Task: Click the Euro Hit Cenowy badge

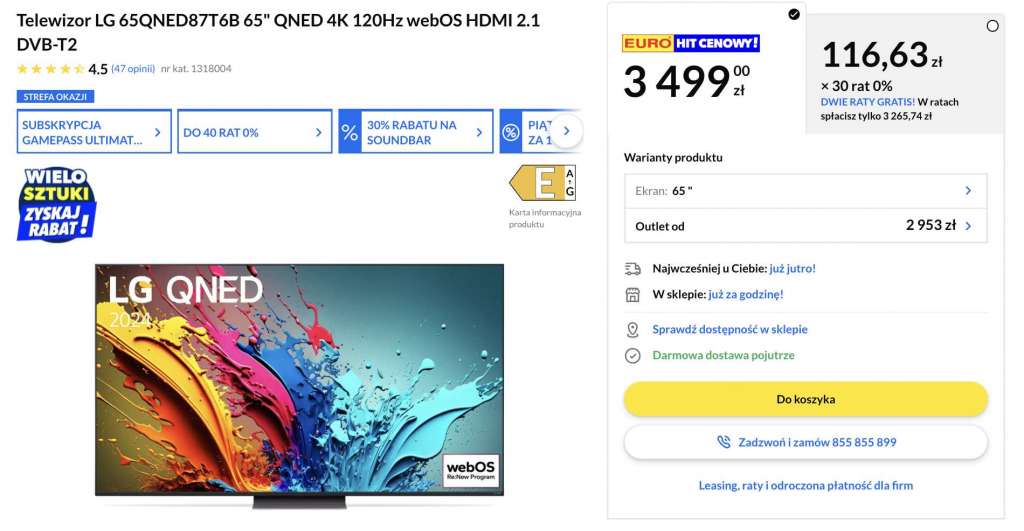Action: tap(690, 43)
